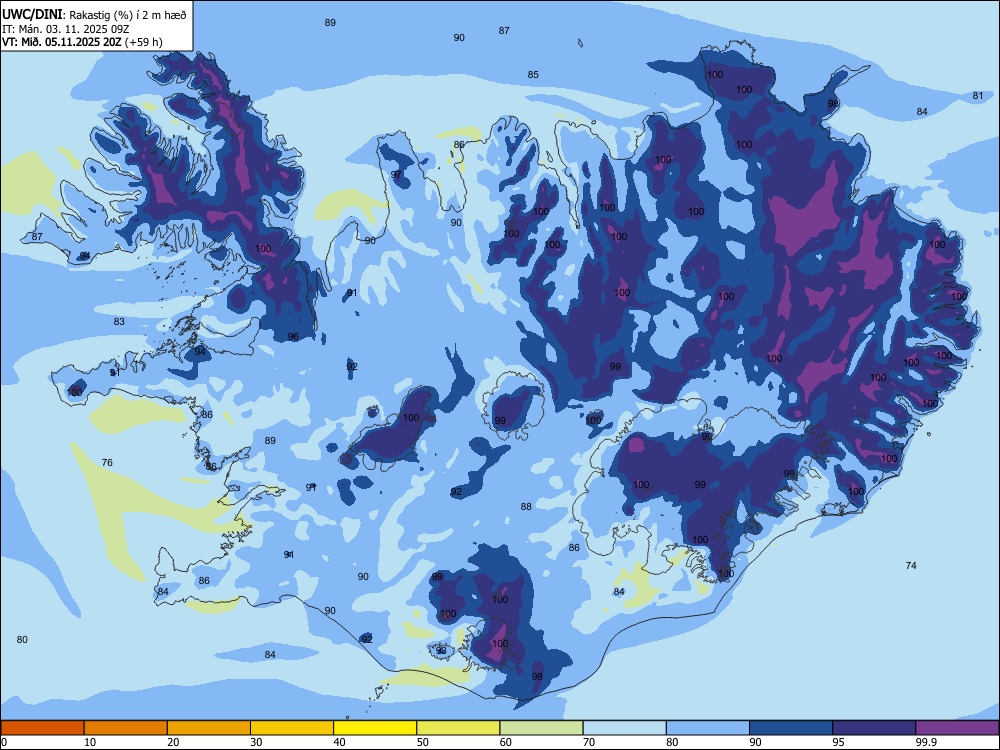Click the legend tick label 99.9

coord(925,742)
